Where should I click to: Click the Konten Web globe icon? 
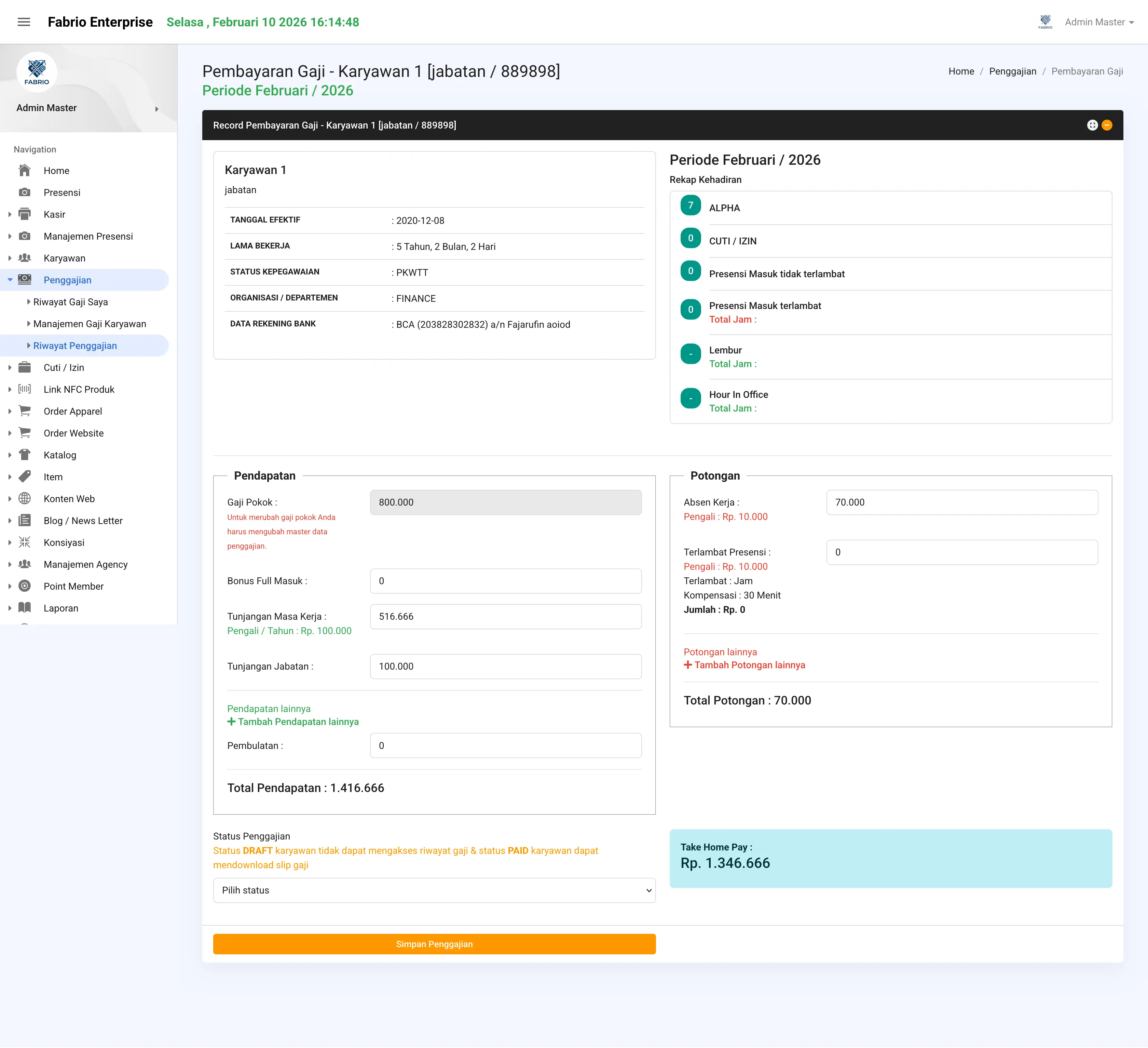point(25,498)
